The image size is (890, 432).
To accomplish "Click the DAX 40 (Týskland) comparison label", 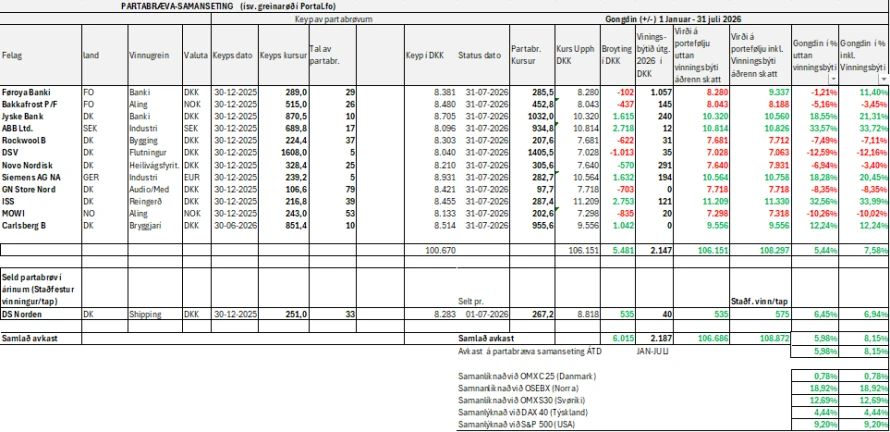I will tap(523, 412).
